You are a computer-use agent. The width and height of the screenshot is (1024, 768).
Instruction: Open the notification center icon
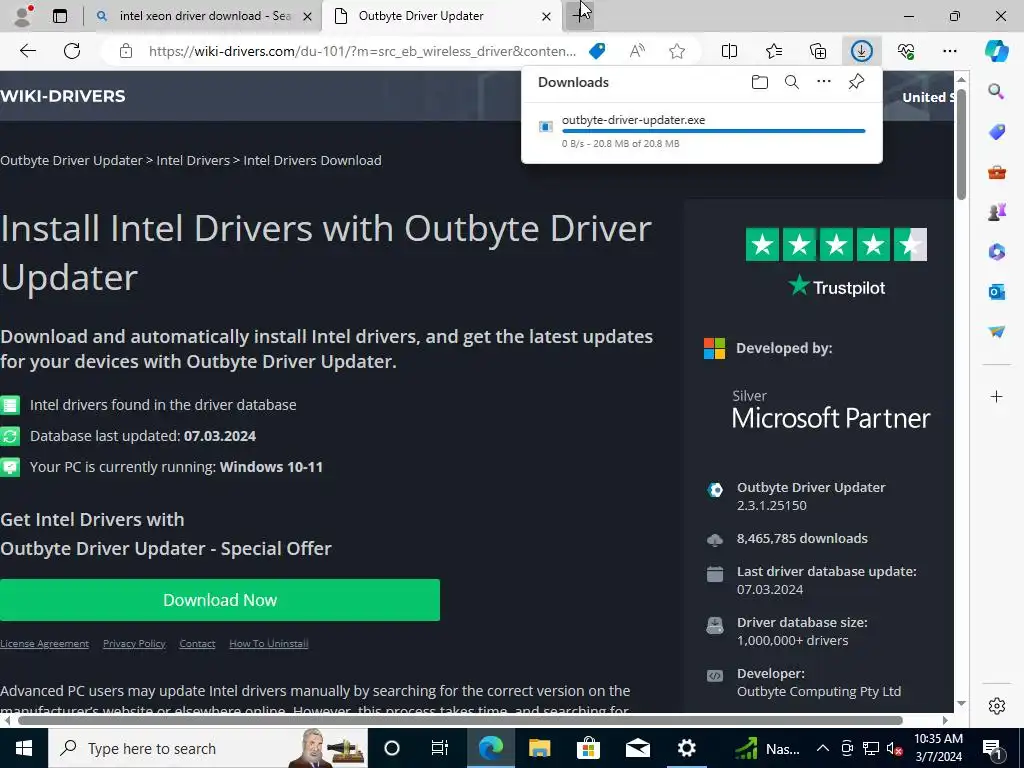[x=992, y=748]
